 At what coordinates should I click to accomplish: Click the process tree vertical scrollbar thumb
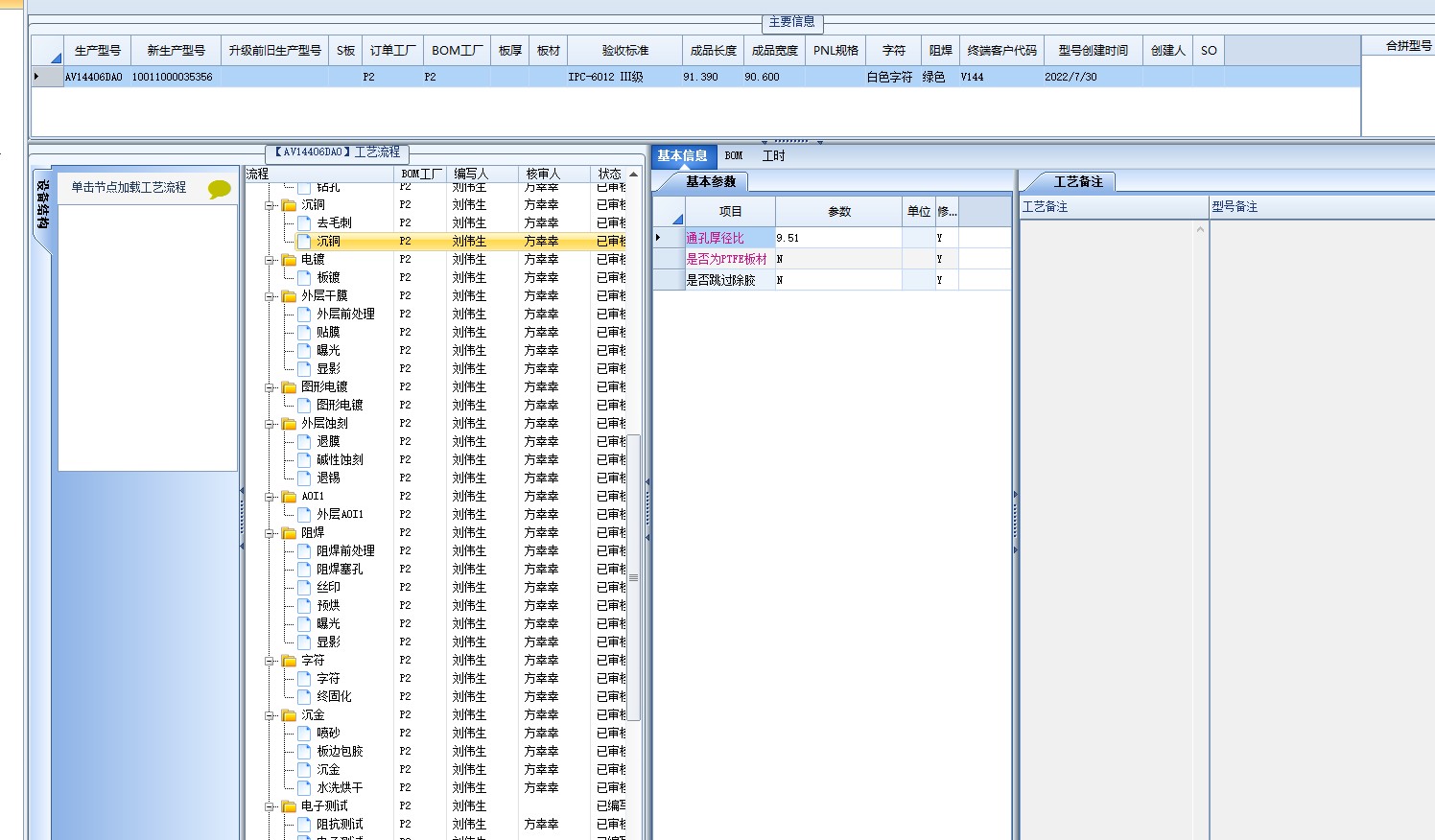tap(634, 576)
